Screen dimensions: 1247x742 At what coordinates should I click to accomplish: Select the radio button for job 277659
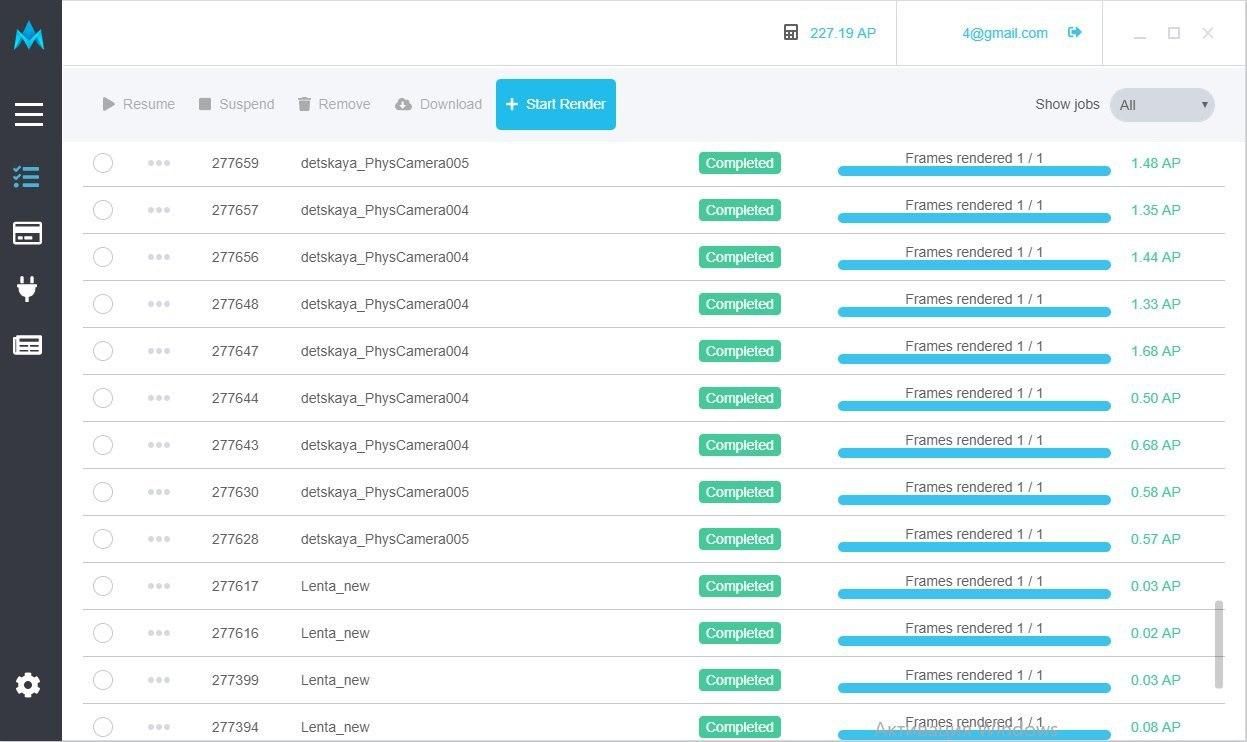(x=103, y=163)
